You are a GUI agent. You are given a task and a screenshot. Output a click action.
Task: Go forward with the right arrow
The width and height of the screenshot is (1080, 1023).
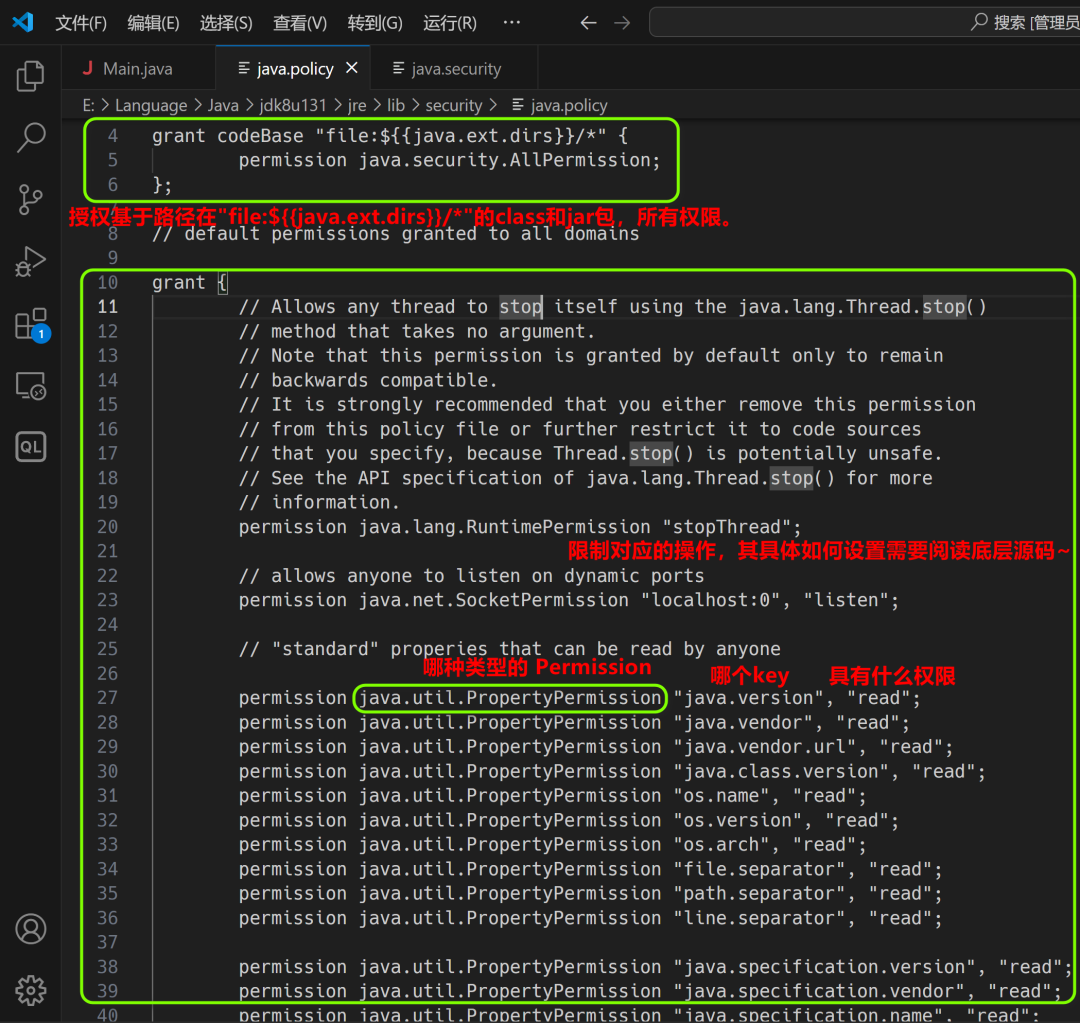622,23
